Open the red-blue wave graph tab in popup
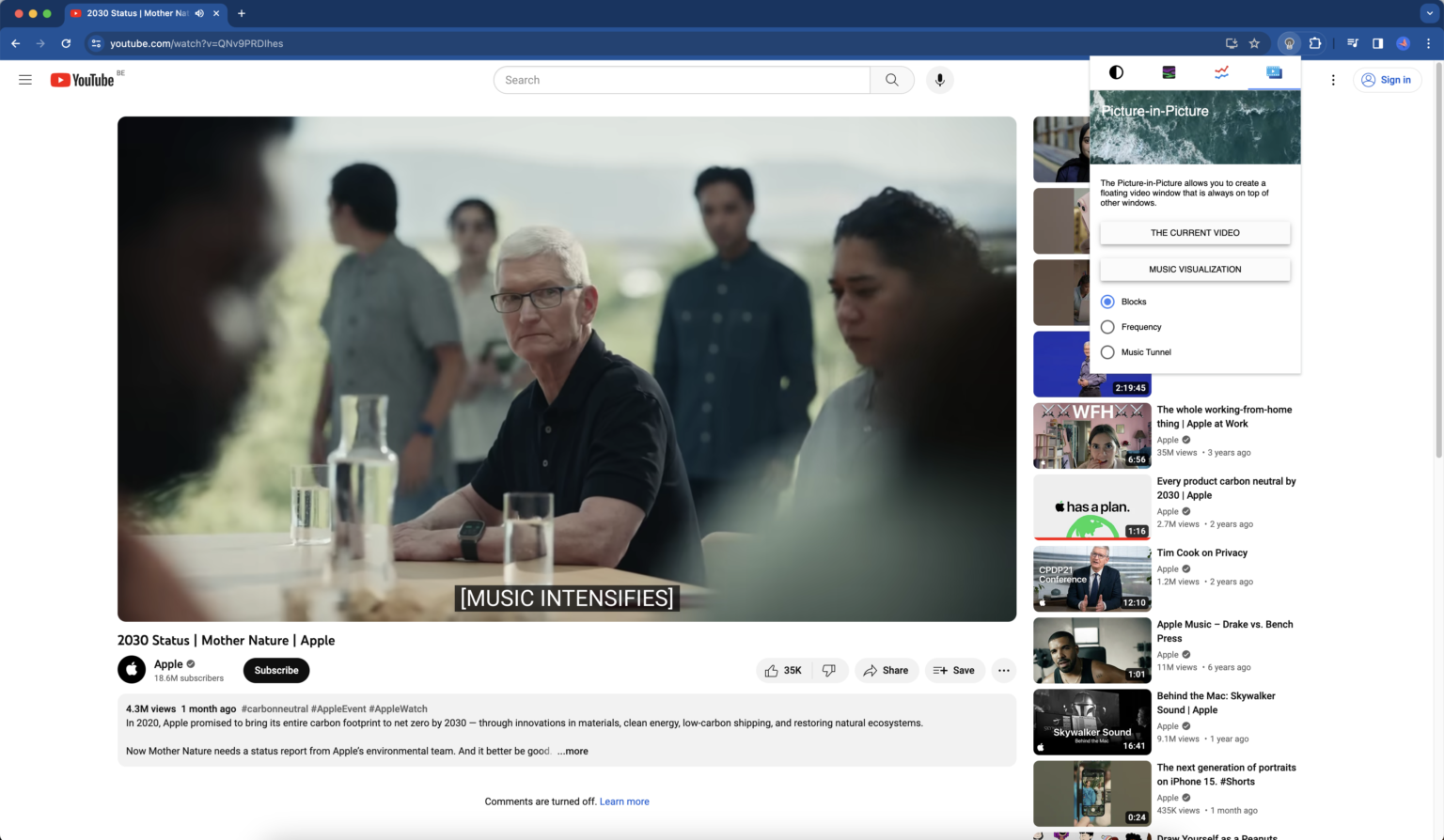This screenshot has height=840, width=1444. coord(1221,71)
